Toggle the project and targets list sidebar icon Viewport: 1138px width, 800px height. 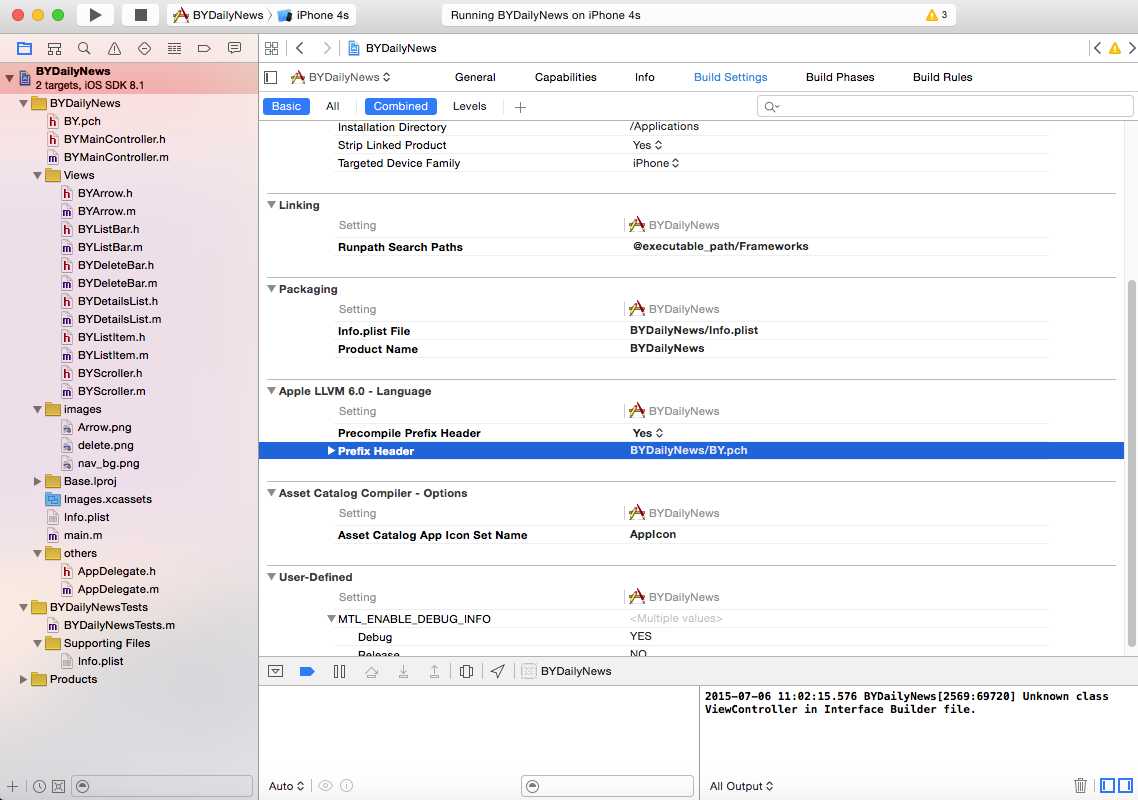point(271,77)
